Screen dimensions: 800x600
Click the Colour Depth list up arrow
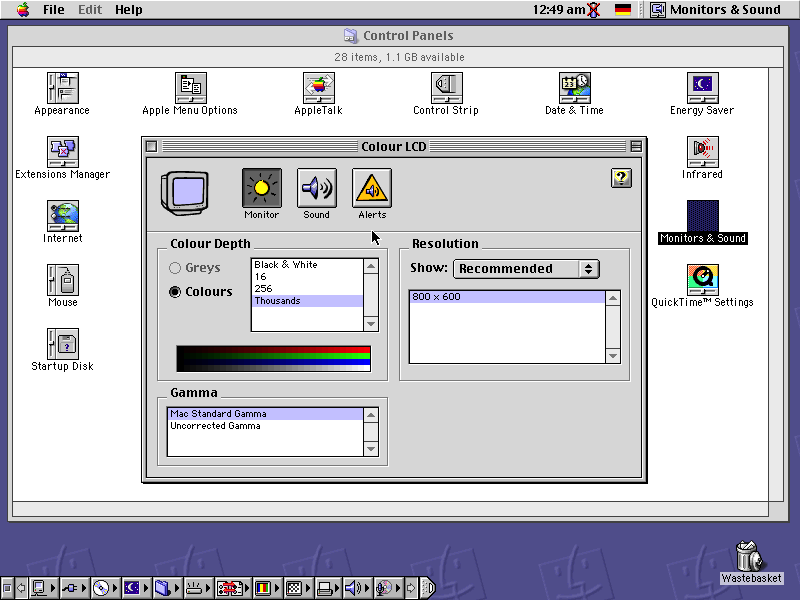tap(371, 266)
